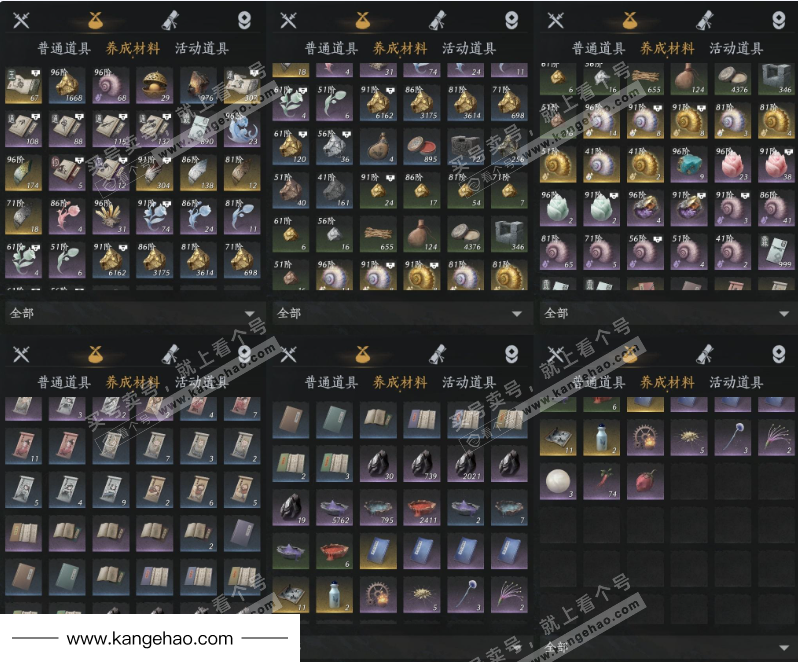Expand the 全部 filter dropdown in top-left panel
Image resolution: width=798 pixels, height=662 pixels.
[x=133, y=313]
